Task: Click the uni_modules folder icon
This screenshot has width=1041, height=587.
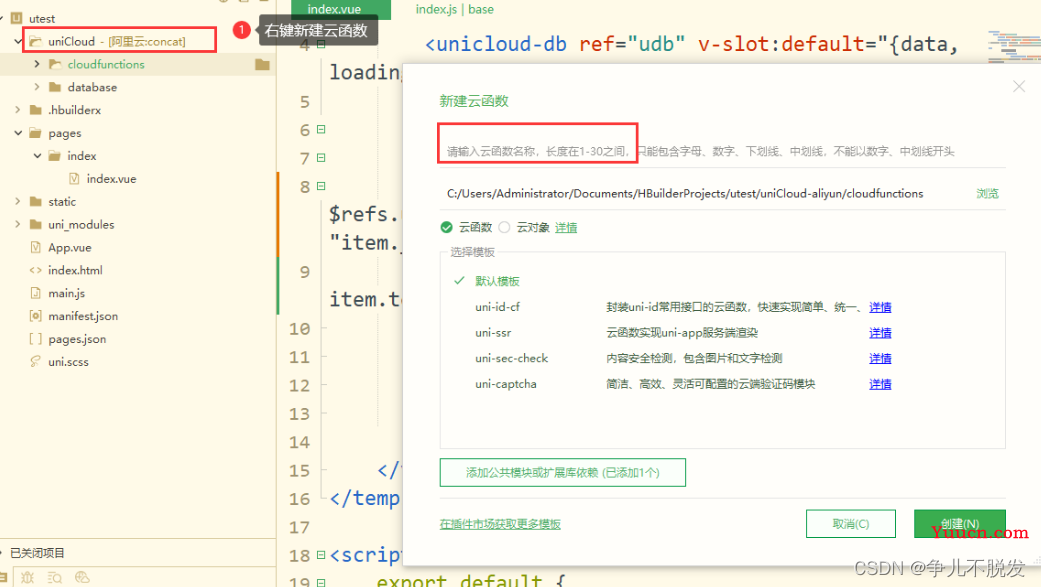Action: coord(36,224)
